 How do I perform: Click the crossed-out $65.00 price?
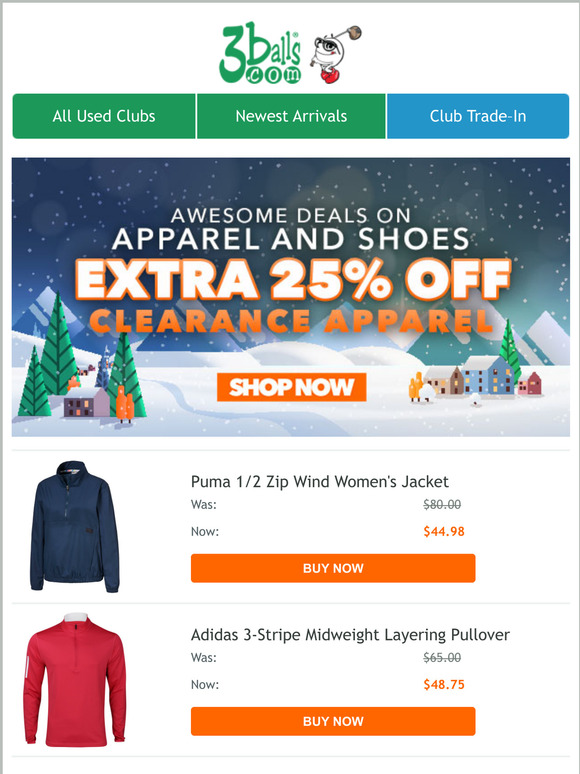click(442, 658)
